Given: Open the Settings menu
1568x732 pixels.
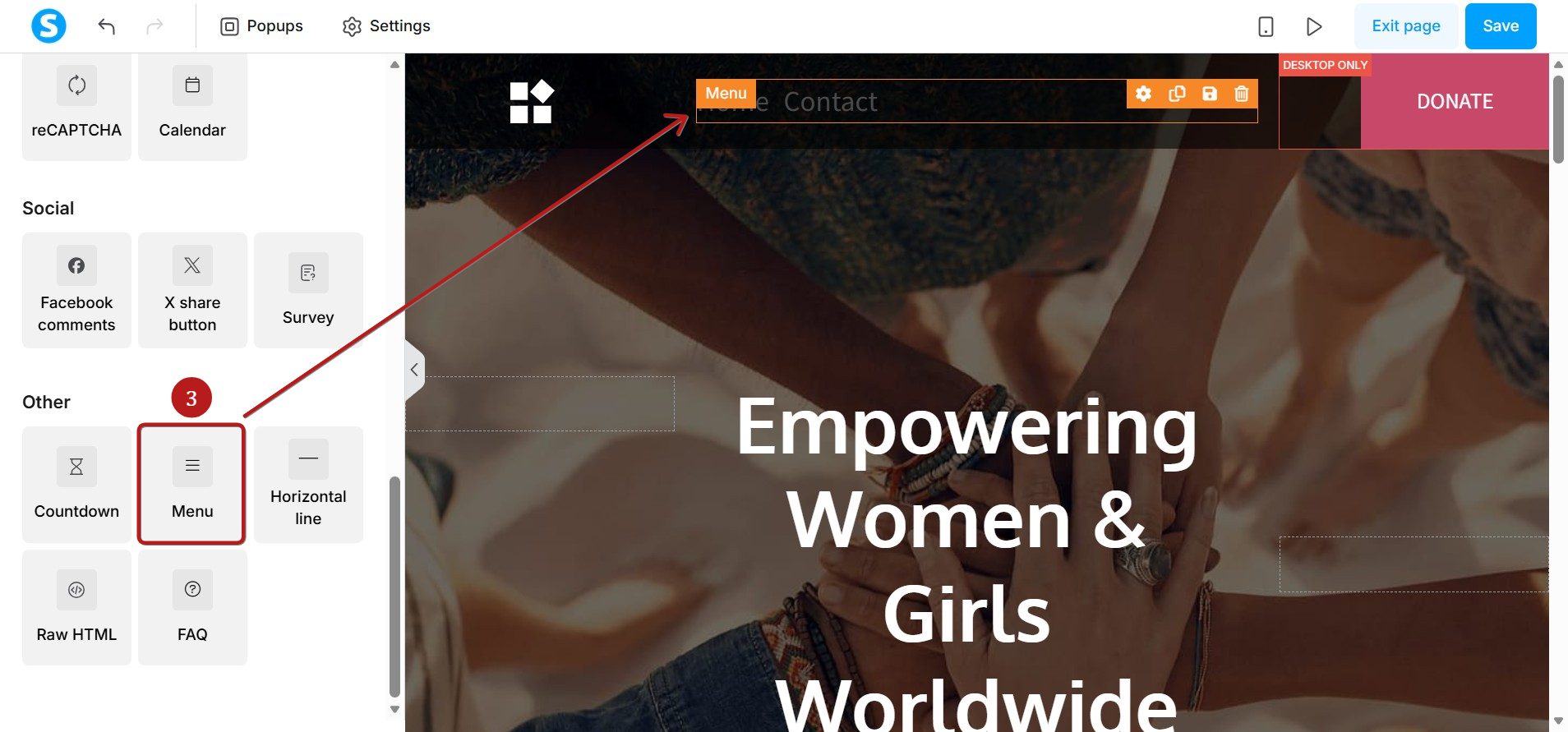Looking at the screenshot, I should tap(386, 26).
